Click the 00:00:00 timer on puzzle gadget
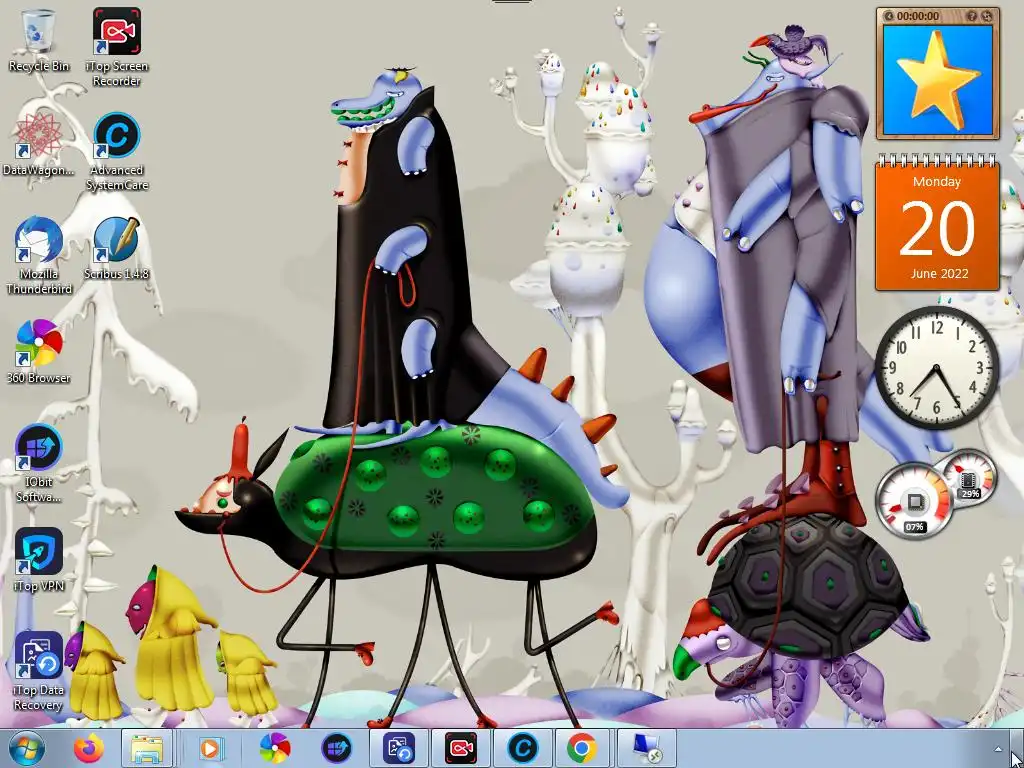Image resolution: width=1024 pixels, height=768 pixels. pyautogui.click(x=918, y=16)
